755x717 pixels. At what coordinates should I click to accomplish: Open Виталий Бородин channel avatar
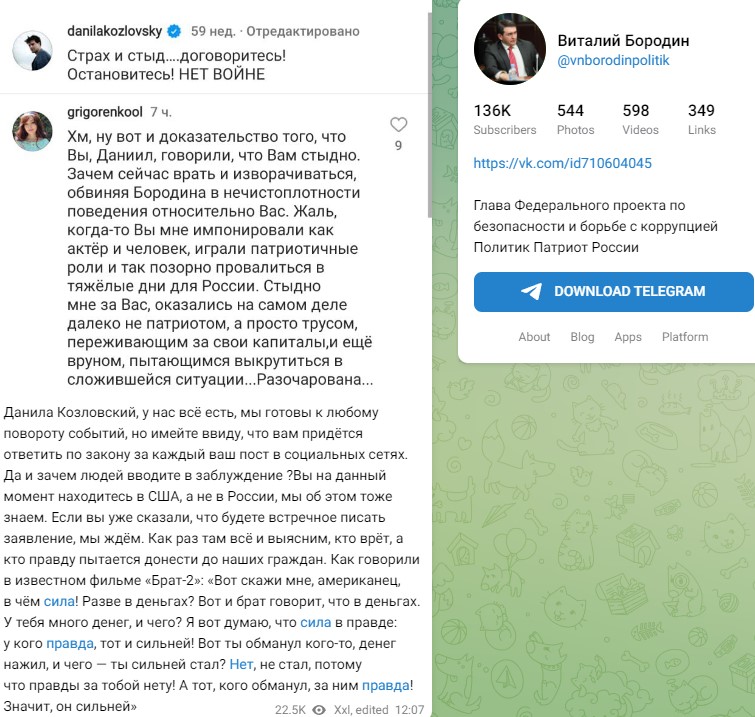pyautogui.click(x=509, y=50)
